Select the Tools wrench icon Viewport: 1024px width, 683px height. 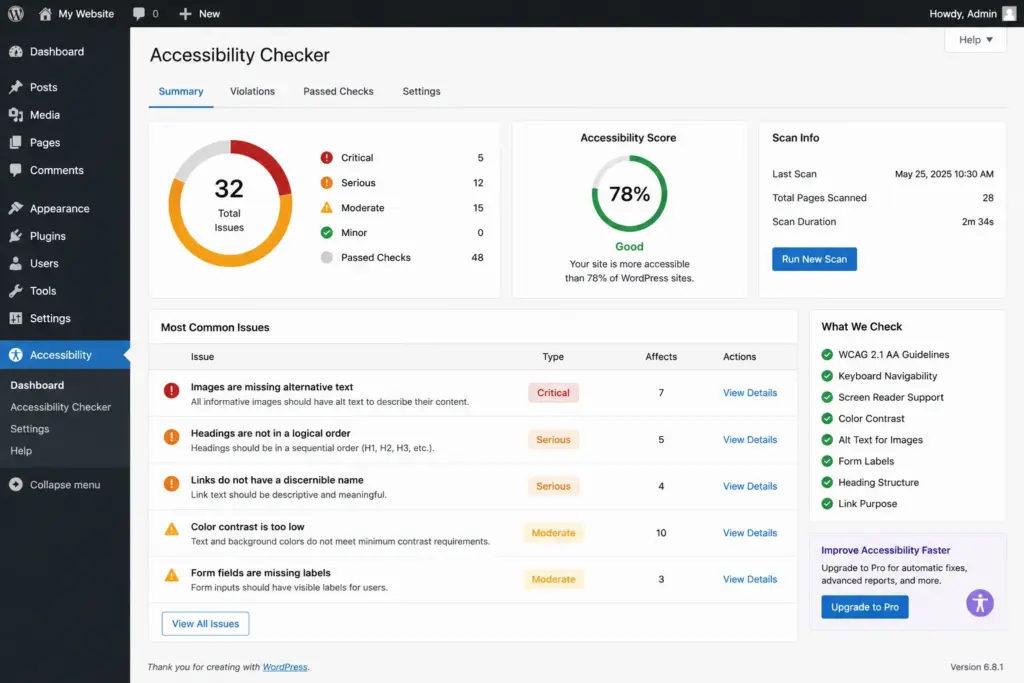pyautogui.click(x=16, y=291)
